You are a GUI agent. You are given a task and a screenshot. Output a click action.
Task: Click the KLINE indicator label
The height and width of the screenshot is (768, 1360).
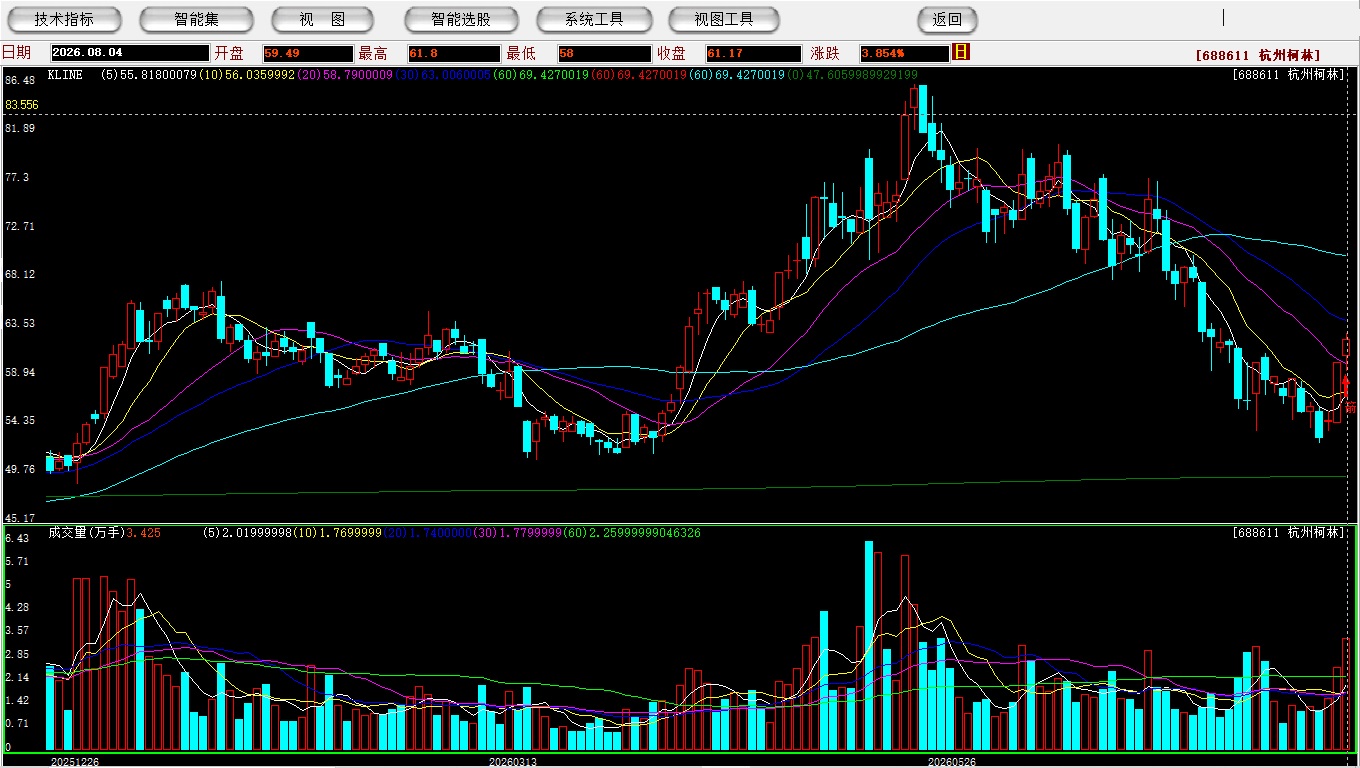(65, 75)
